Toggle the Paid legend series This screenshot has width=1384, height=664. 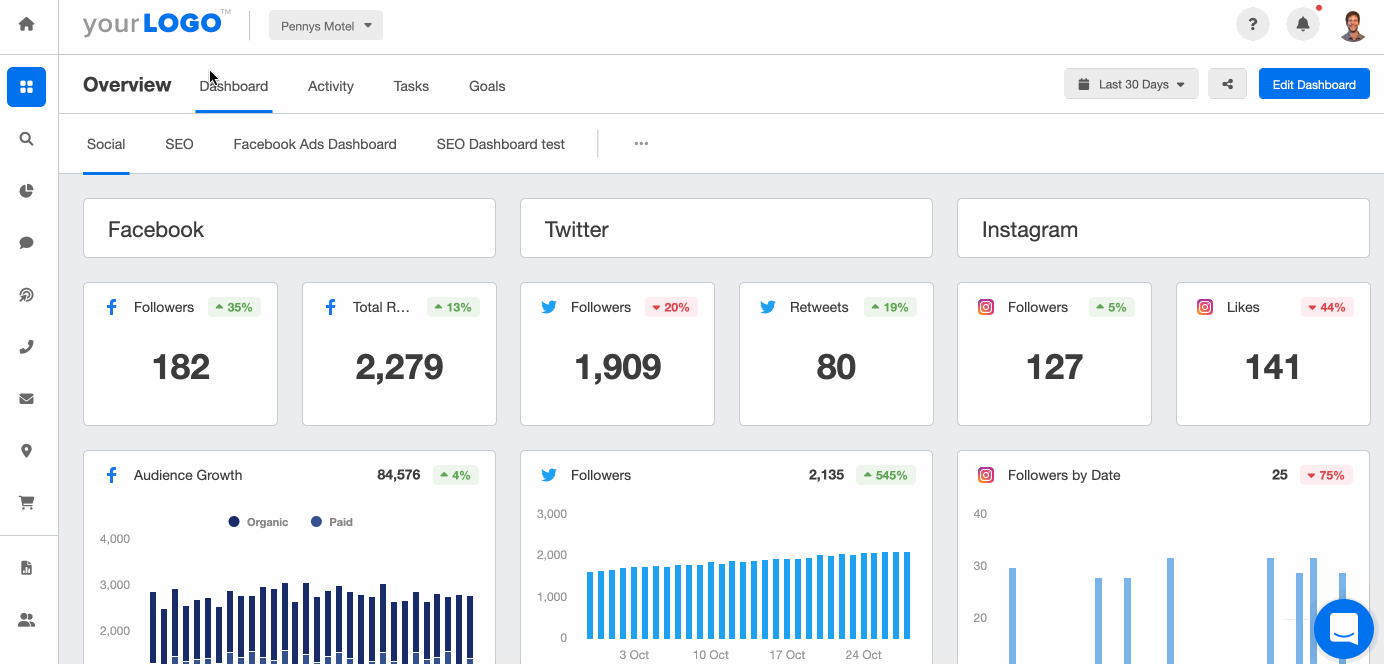click(331, 522)
